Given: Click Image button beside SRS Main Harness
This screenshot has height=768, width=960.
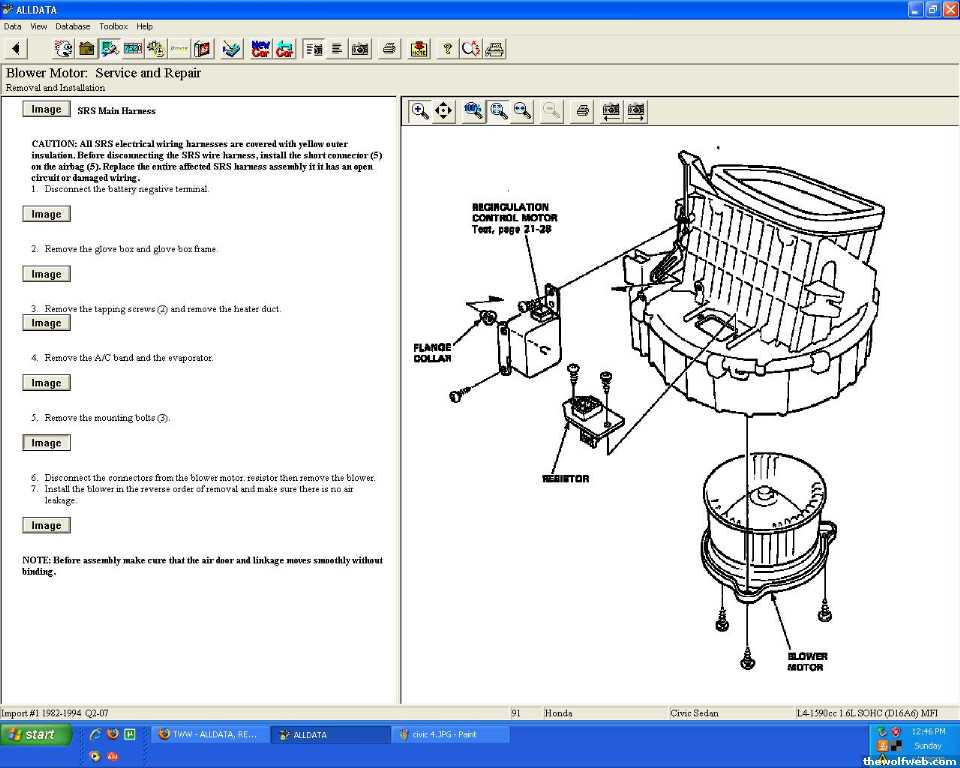Looking at the screenshot, I should 46,110.
